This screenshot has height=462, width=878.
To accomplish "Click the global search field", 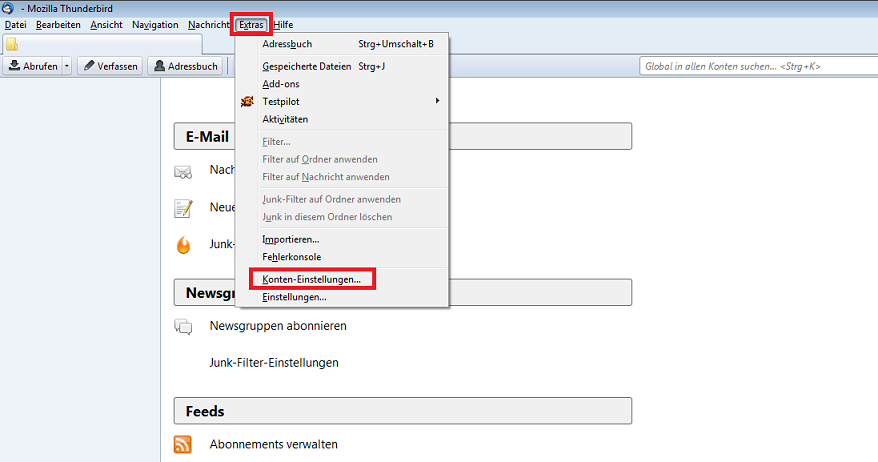I will (759, 66).
